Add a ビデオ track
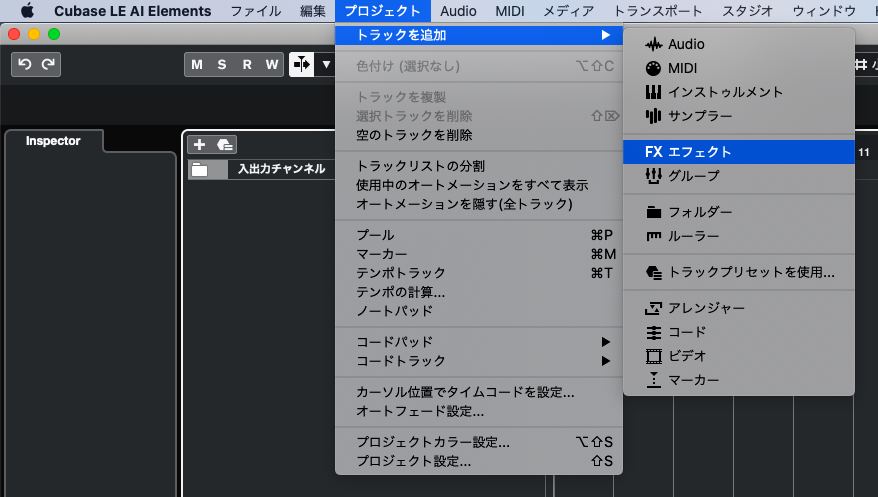This screenshot has width=878, height=497. pos(739,356)
